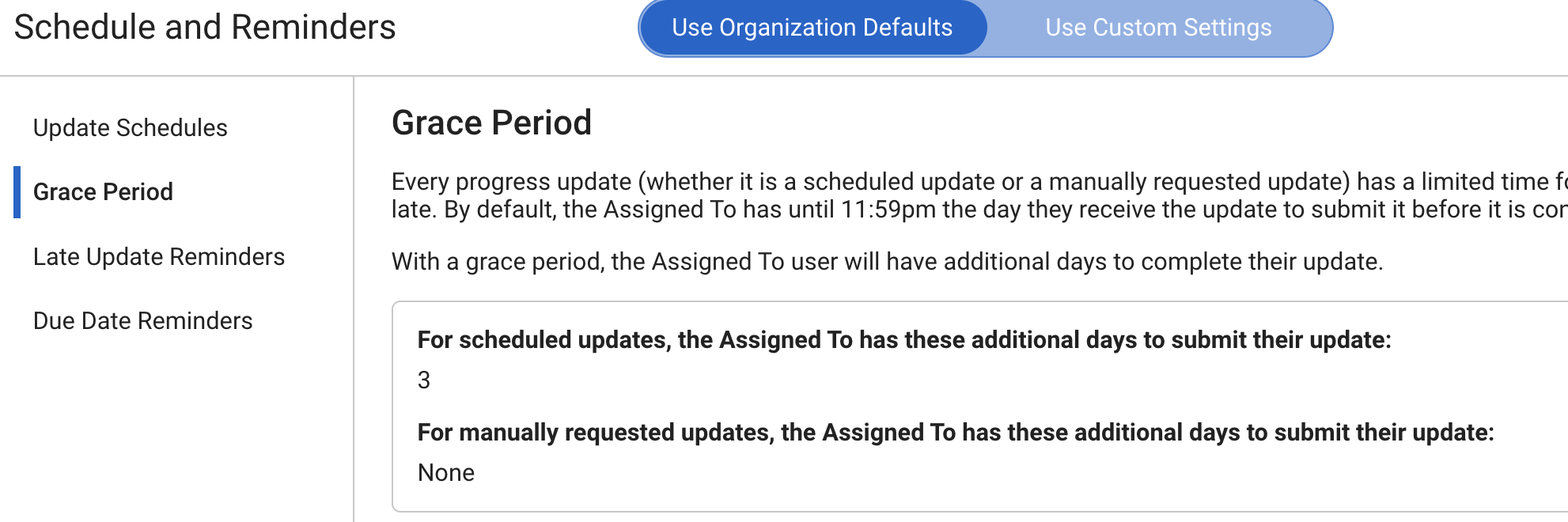Click the Grace Period section heading
1568x522 pixels.
coord(491,123)
